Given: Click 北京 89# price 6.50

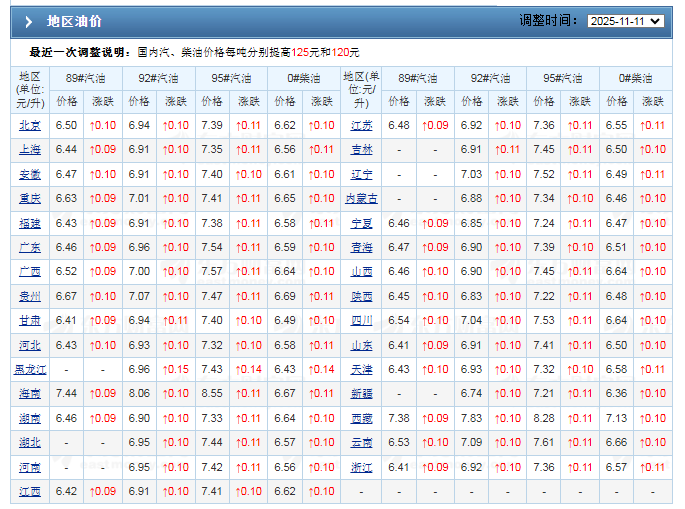Looking at the screenshot, I should coord(66,125).
